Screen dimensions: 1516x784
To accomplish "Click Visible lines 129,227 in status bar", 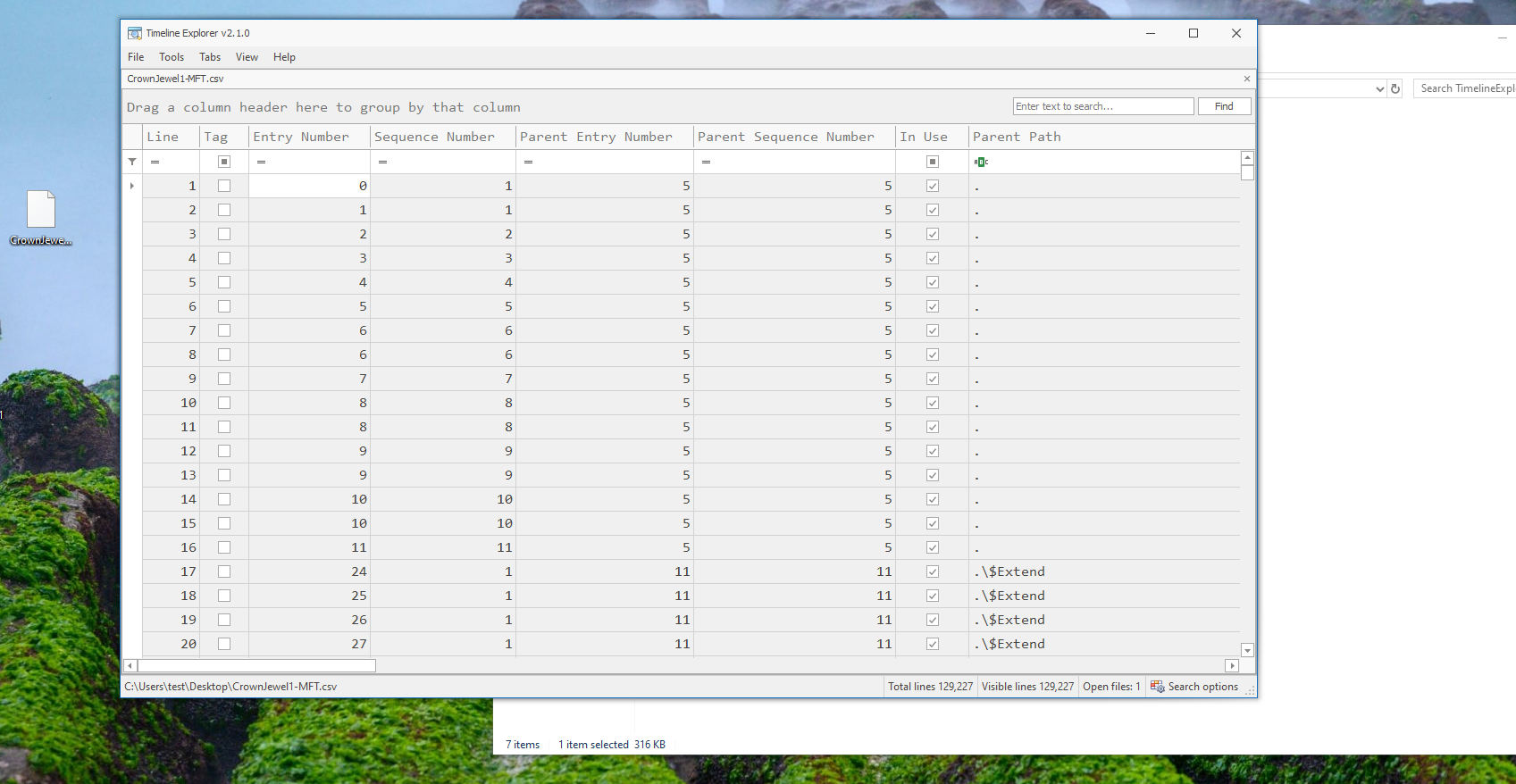I will pyautogui.click(x=1027, y=687).
